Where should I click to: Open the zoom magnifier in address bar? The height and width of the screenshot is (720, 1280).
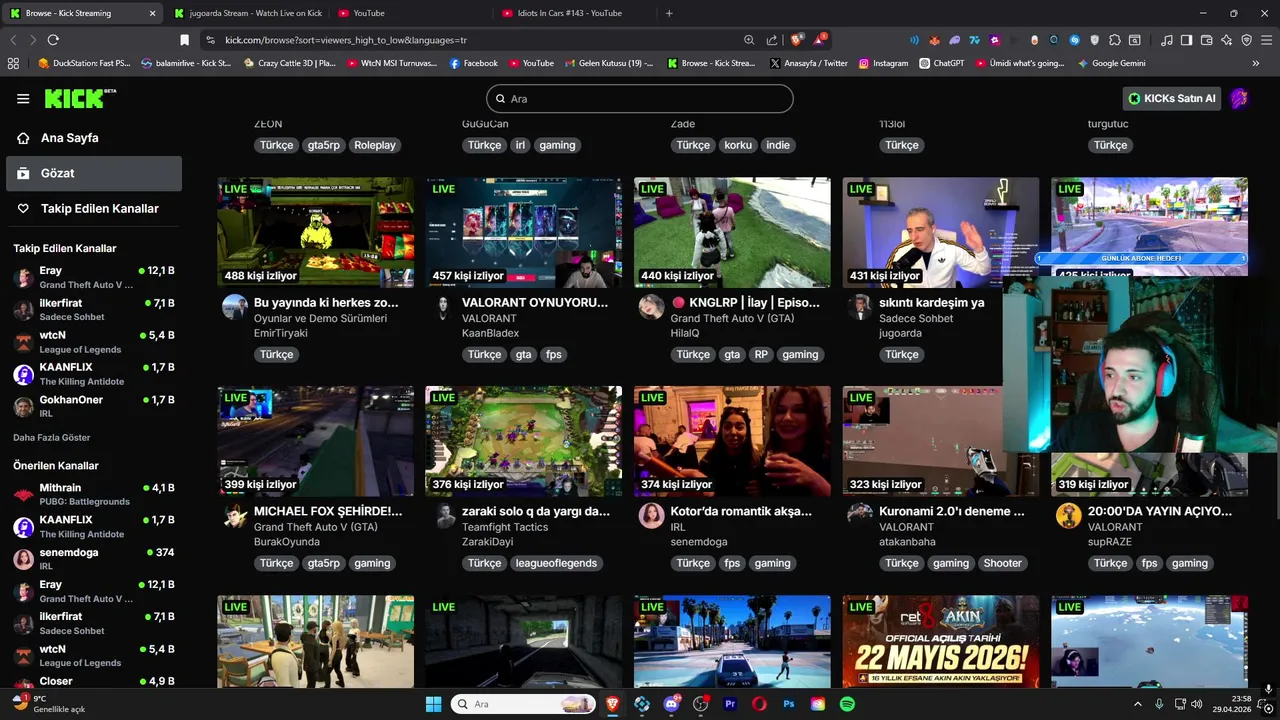pyautogui.click(x=749, y=40)
